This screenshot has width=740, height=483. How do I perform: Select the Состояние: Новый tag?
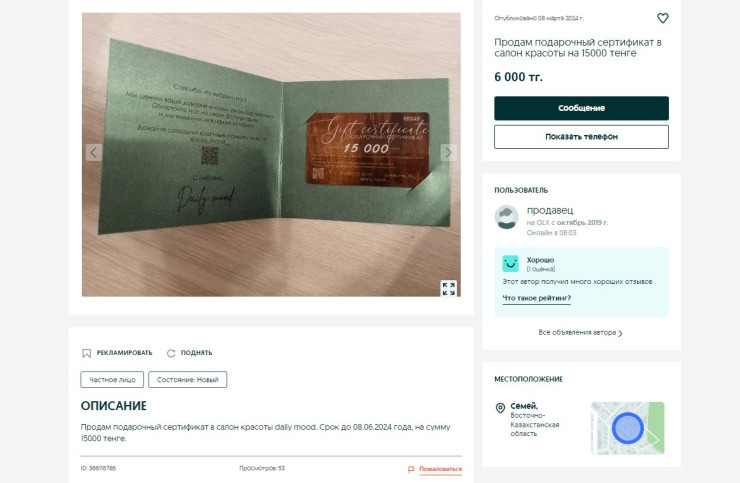pos(187,380)
